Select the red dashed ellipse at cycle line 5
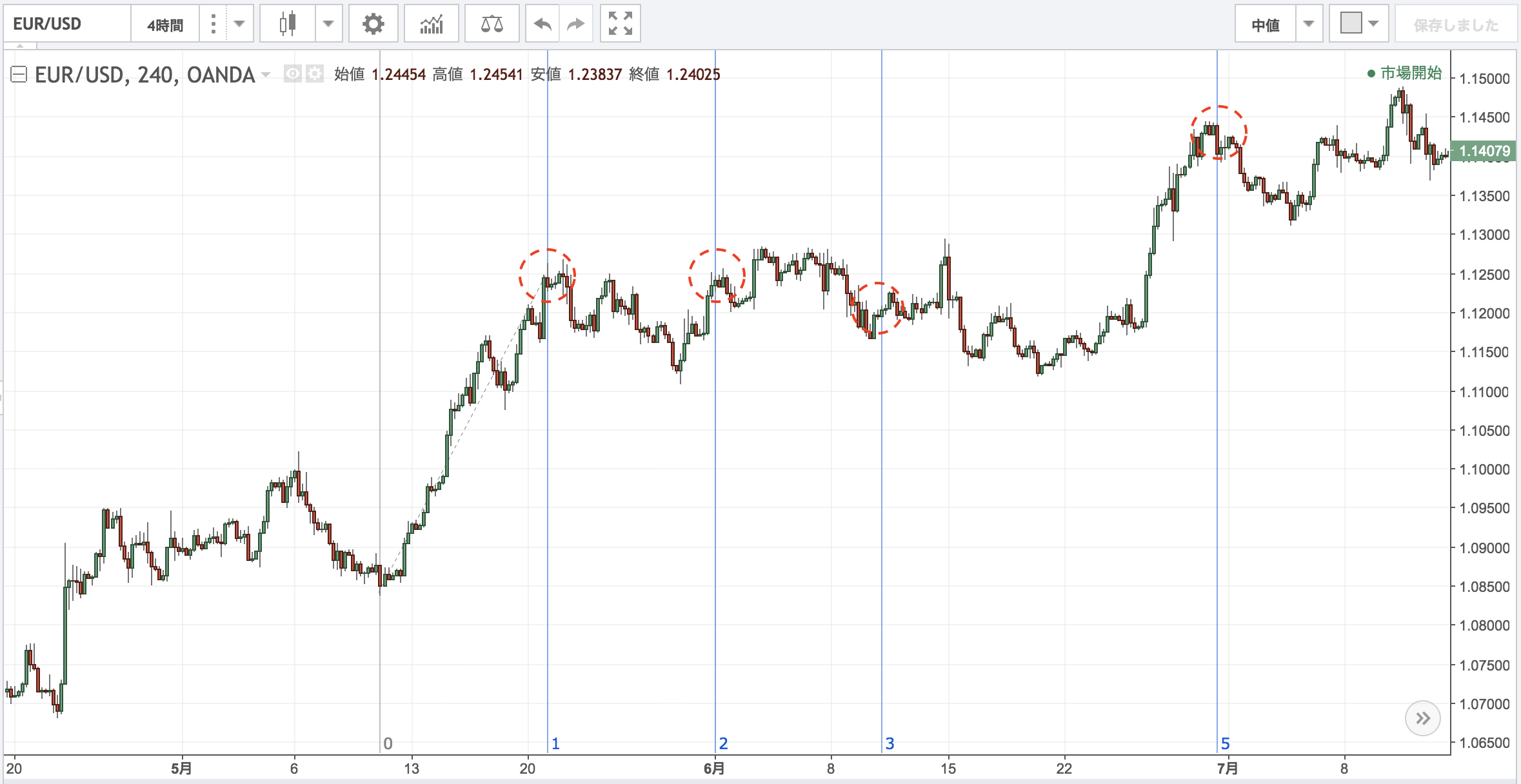The image size is (1521, 784). click(x=1218, y=133)
